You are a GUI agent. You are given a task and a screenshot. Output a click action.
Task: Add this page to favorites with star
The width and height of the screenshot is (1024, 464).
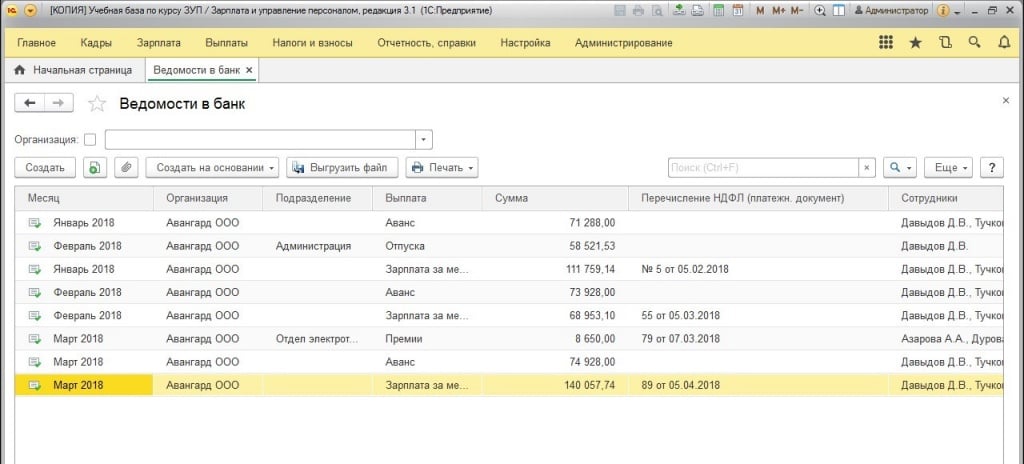97,104
